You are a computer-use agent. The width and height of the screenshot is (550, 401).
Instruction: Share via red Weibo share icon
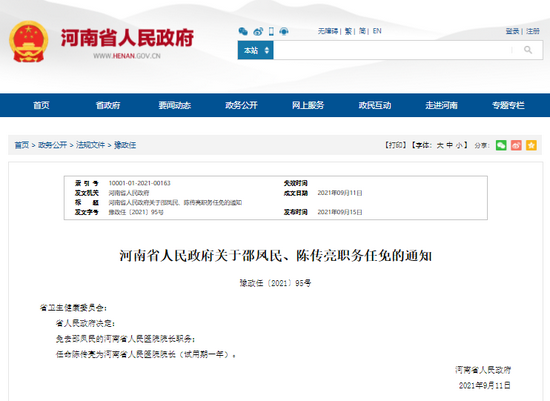[x=516, y=145]
